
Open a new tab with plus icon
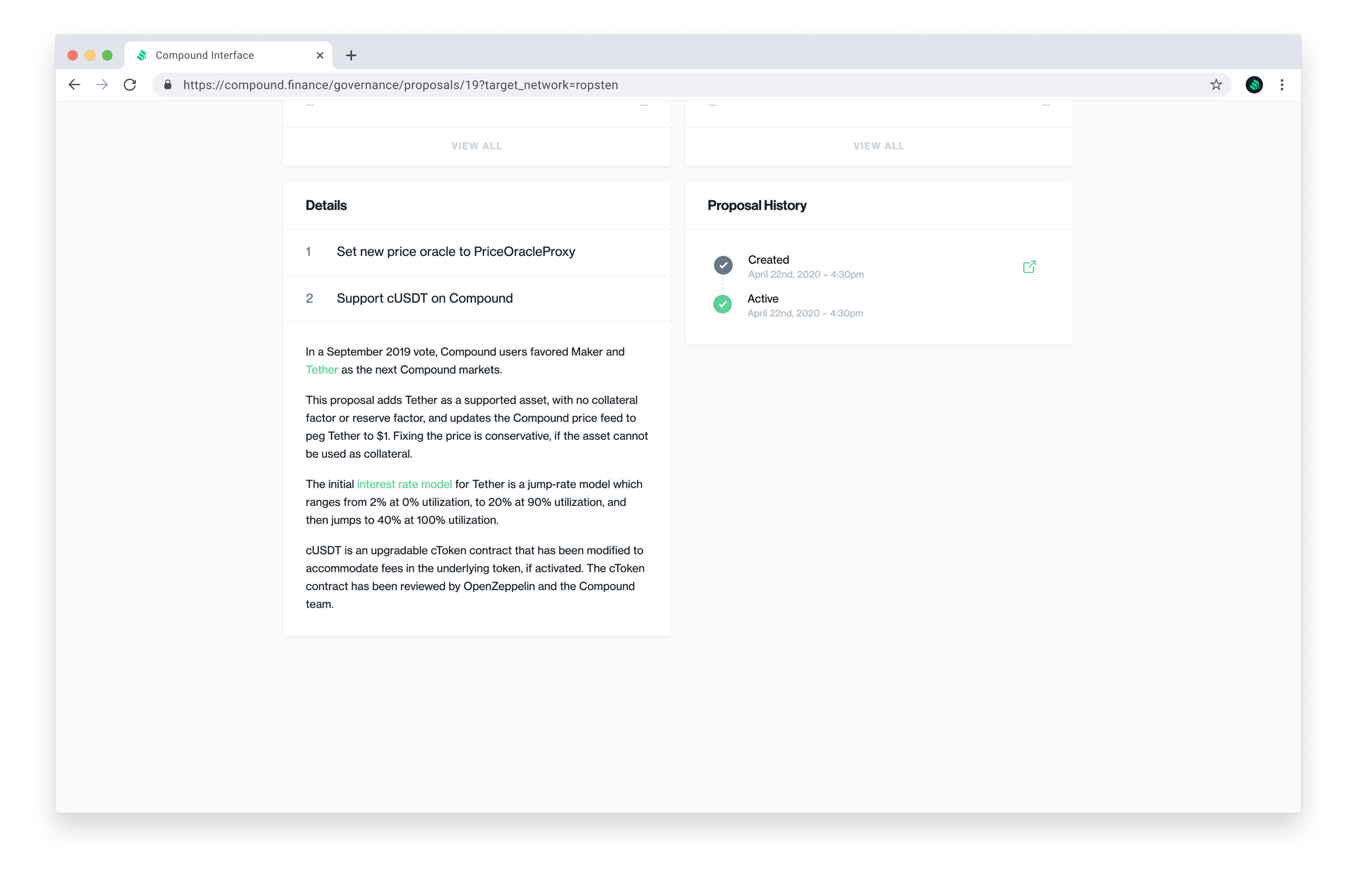coord(351,55)
